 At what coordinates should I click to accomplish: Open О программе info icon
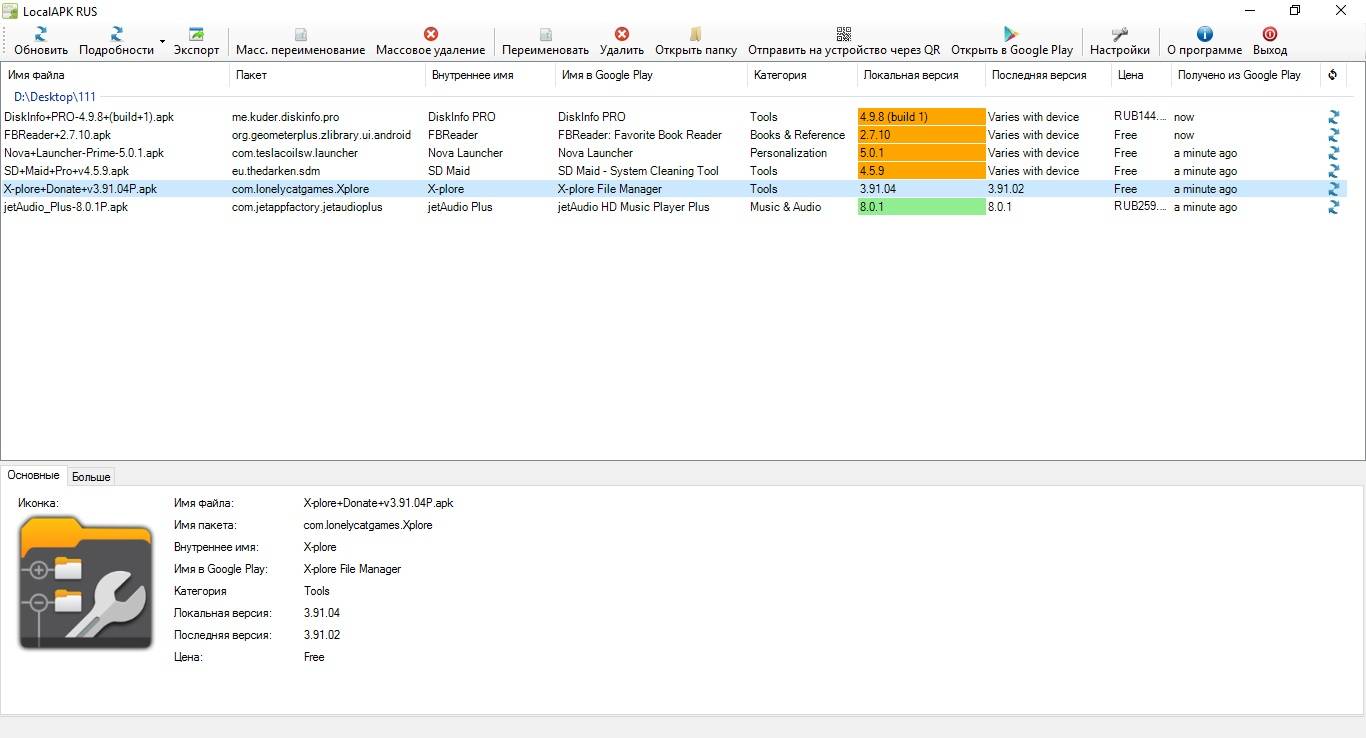pyautogui.click(x=1205, y=34)
